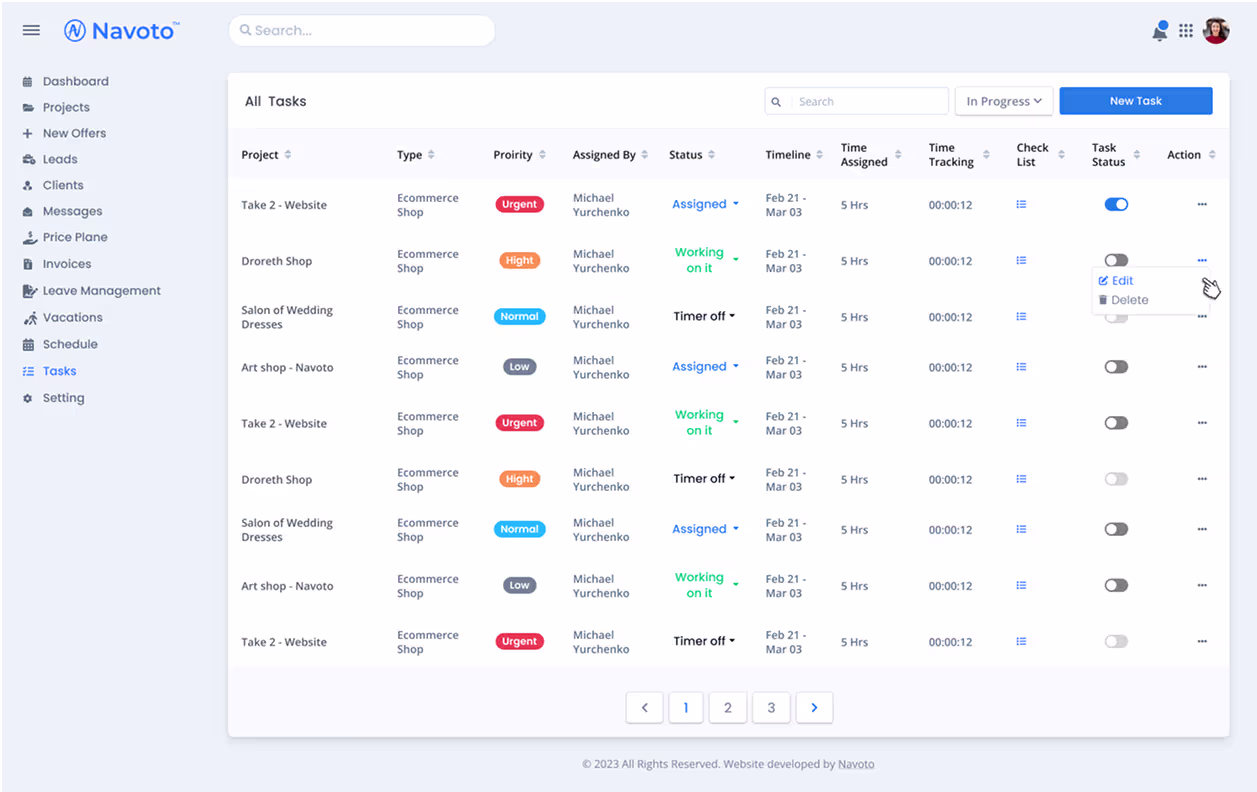Open Timer off dropdown for Take 2 - Website
The height and width of the screenshot is (792, 1257).
click(x=704, y=641)
